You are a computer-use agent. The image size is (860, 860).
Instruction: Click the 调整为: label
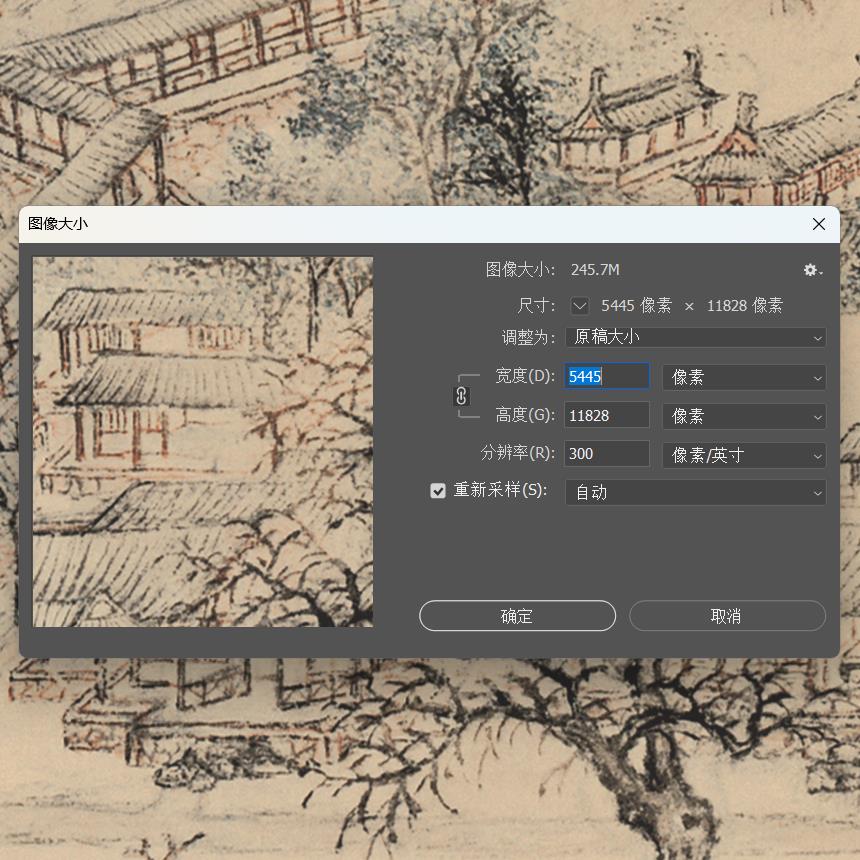pyautogui.click(x=528, y=337)
